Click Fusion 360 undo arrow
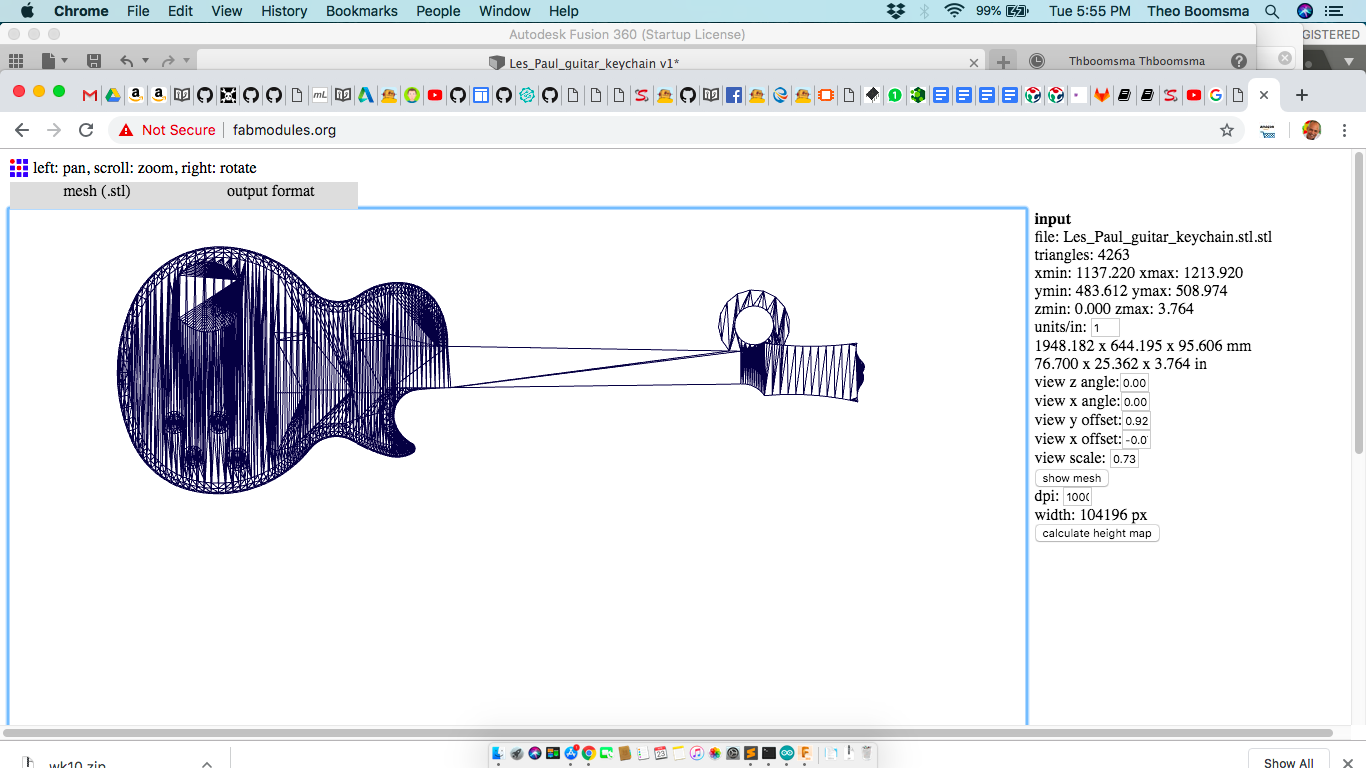 coord(126,61)
